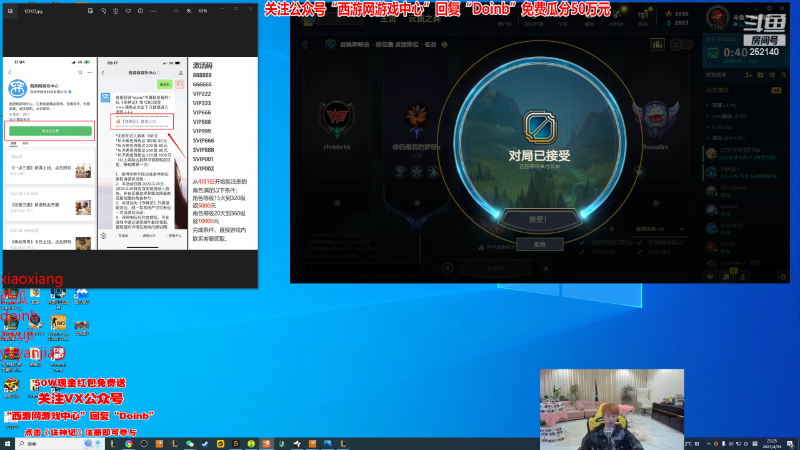Screen dimensions: 800x450
Task: Select friend Angel120 in the list
Action: point(745,228)
